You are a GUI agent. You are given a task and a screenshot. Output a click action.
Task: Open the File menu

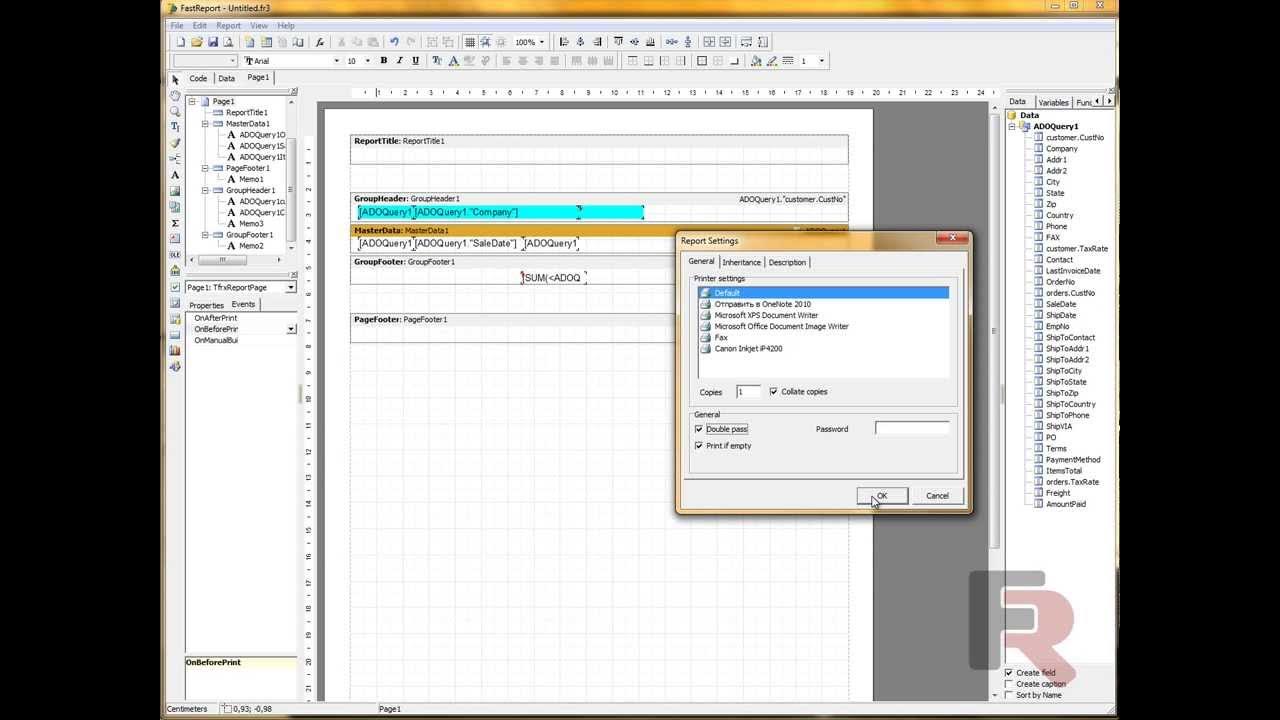(x=176, y=25)
